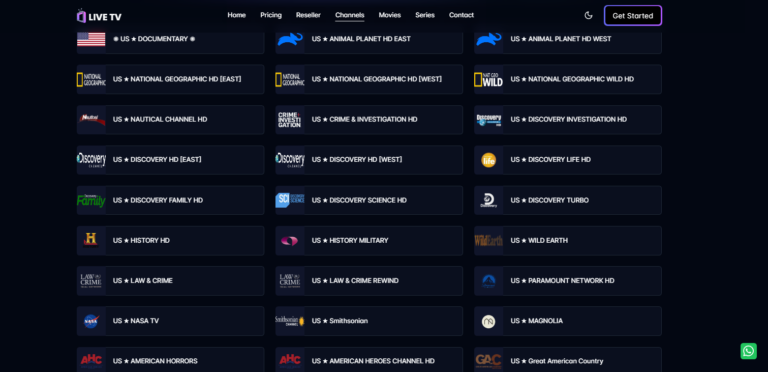Toggle the dark mode moon icon
The width and height of the screenshot is (768, 372).
pyautogui.click(x=588, y=15)
